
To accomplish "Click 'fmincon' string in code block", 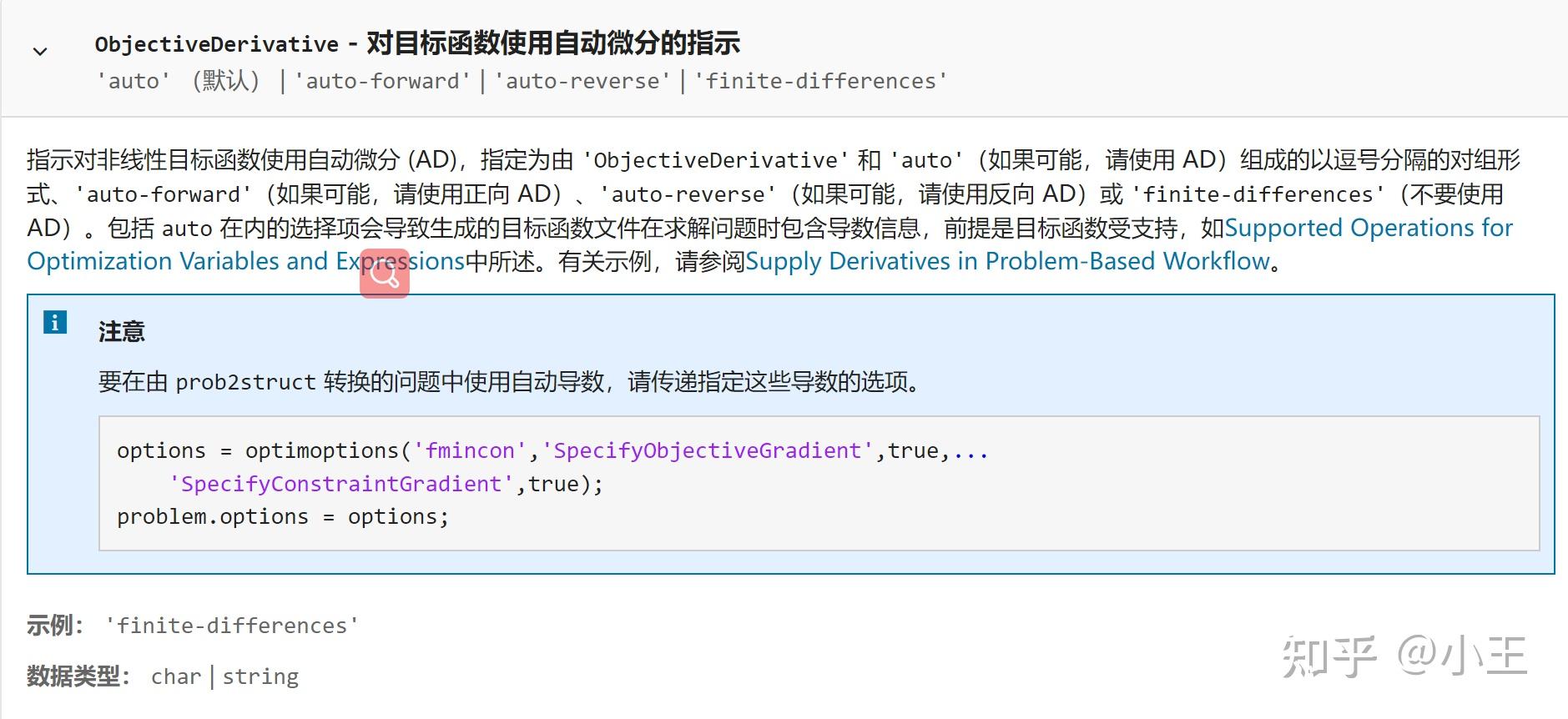I will coord(470,450).
